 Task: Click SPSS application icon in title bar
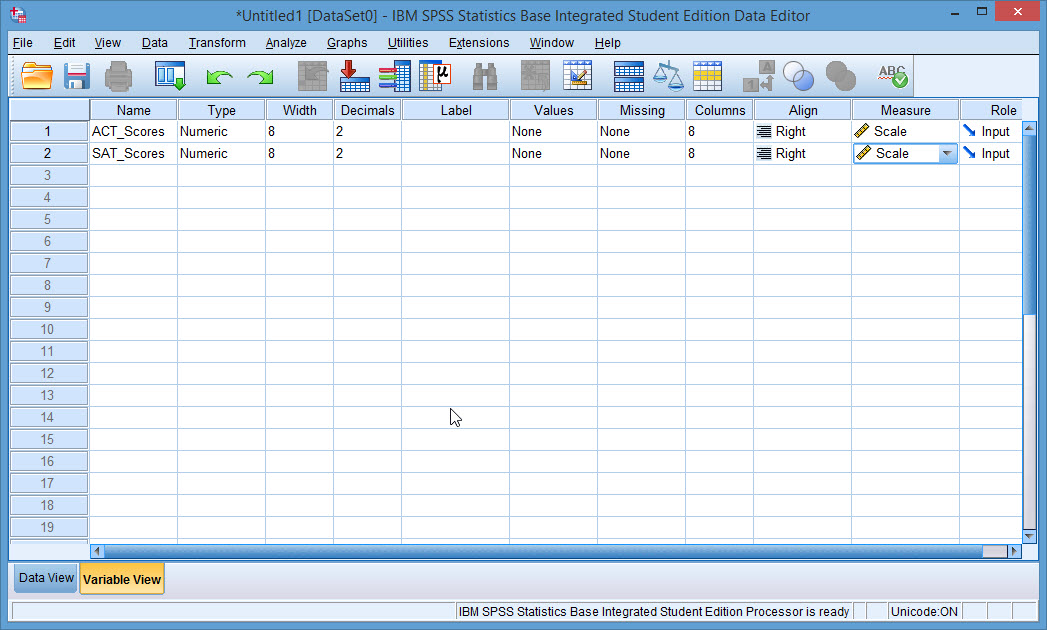pyautogui.click(x=18, y=15)
